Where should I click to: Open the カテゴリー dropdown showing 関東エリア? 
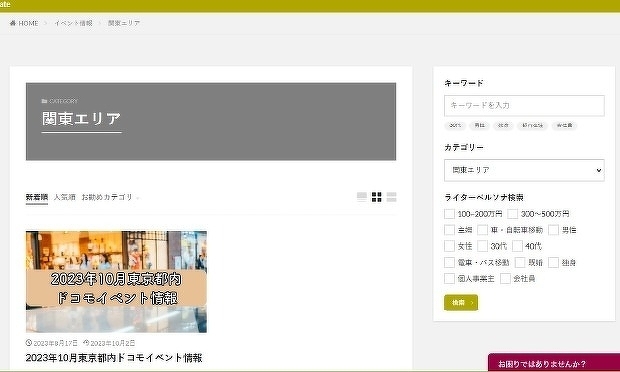(x=524, y=170)
